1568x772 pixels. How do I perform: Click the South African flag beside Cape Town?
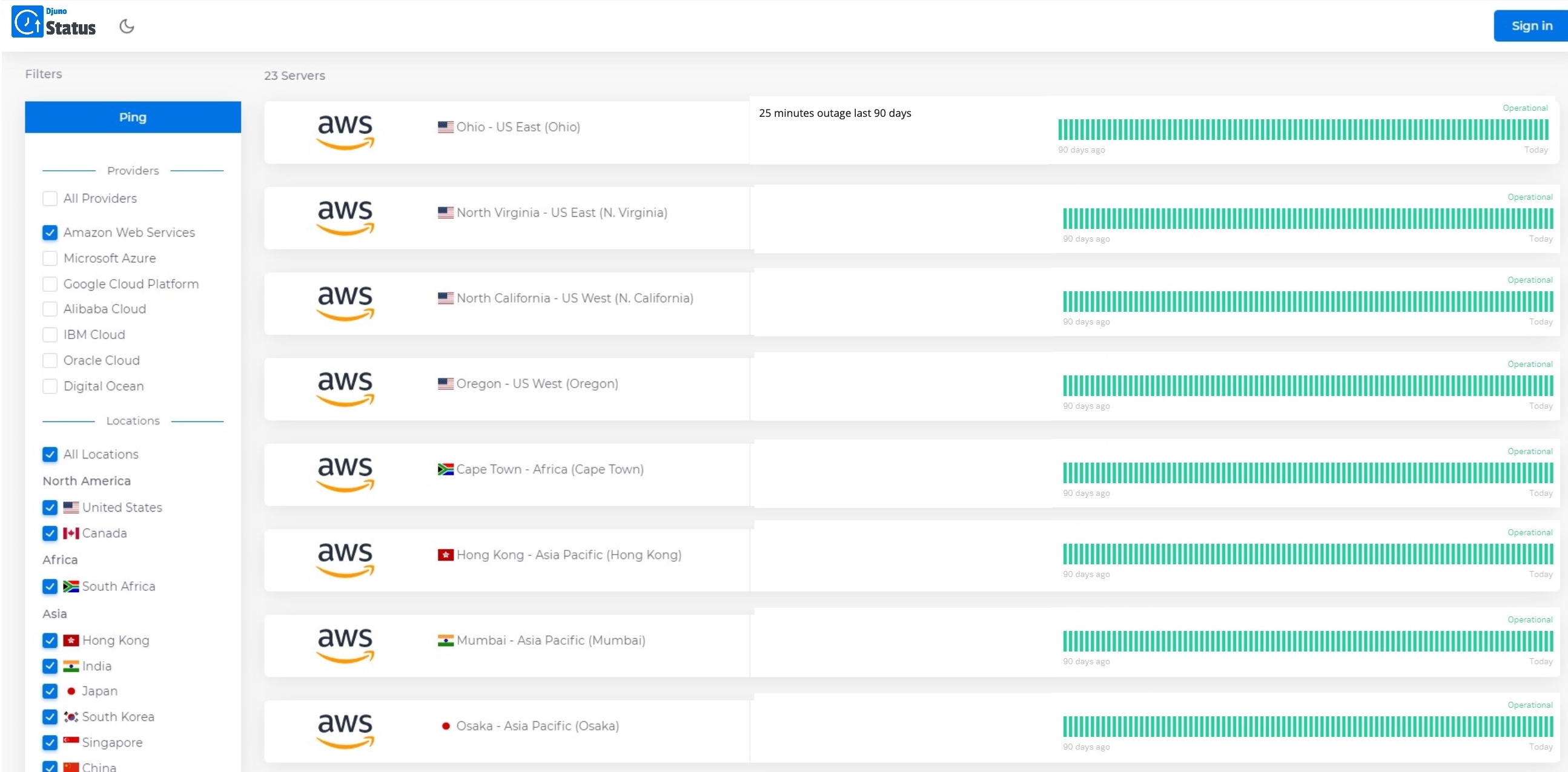click(x=446, y=470)
